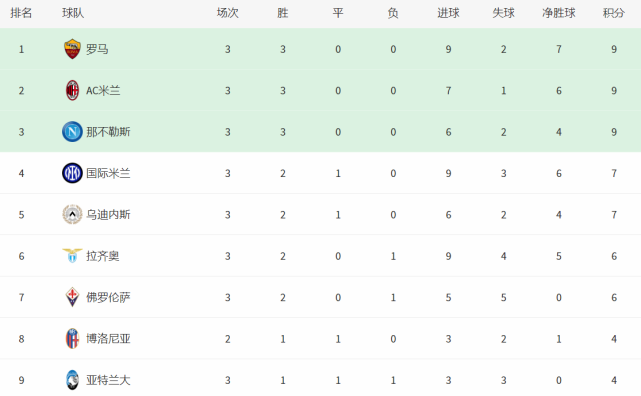
Task: Open the 拉齐奥 team name
Action: coord(103,256)
